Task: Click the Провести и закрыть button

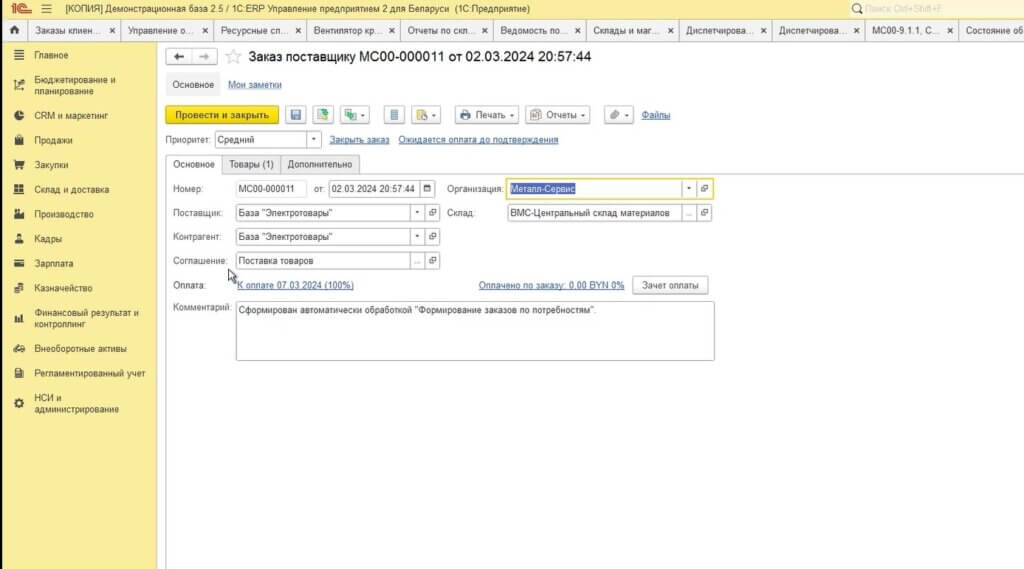Action: coord(222,115)
